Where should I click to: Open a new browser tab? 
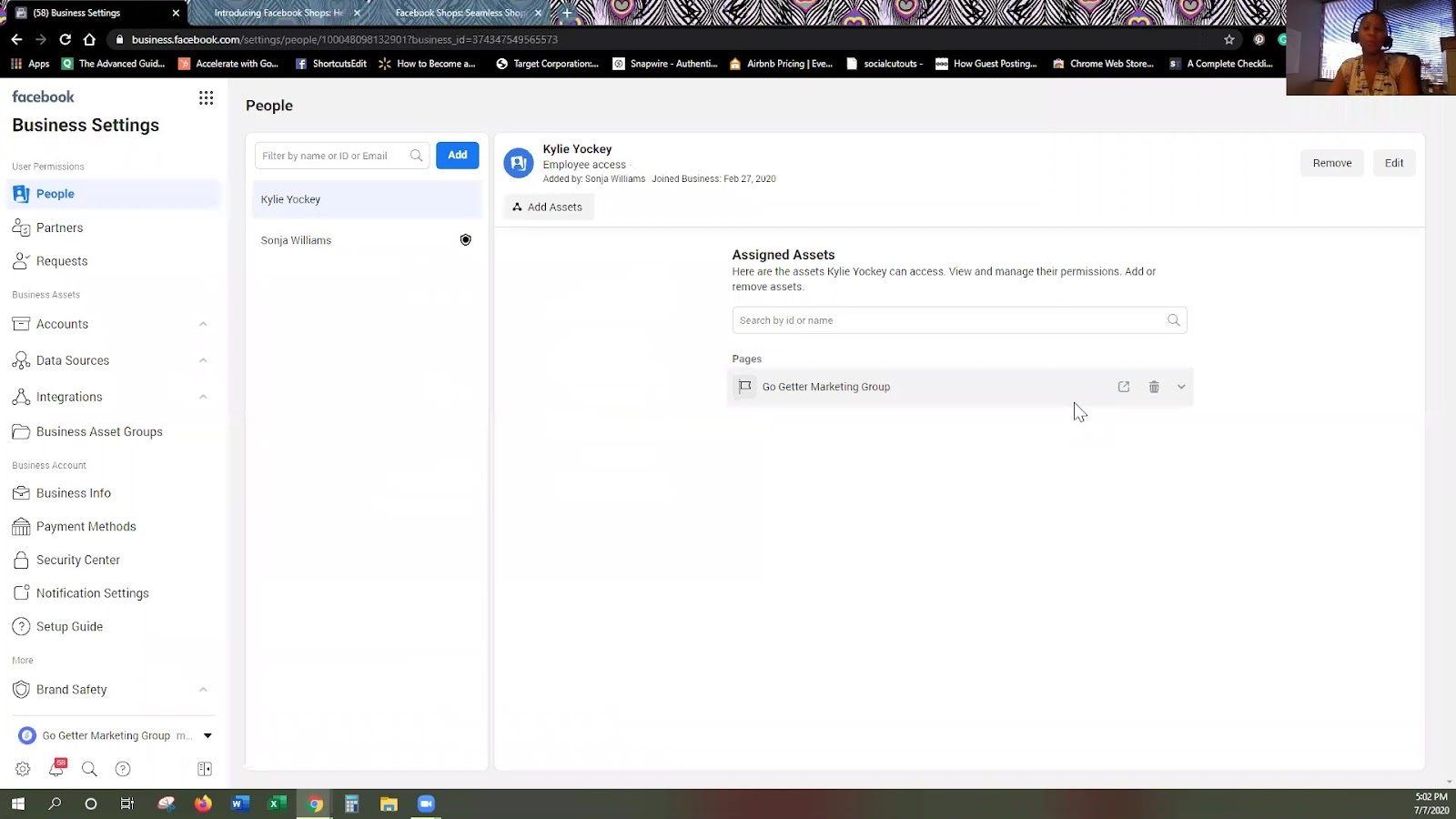(567, 13)
